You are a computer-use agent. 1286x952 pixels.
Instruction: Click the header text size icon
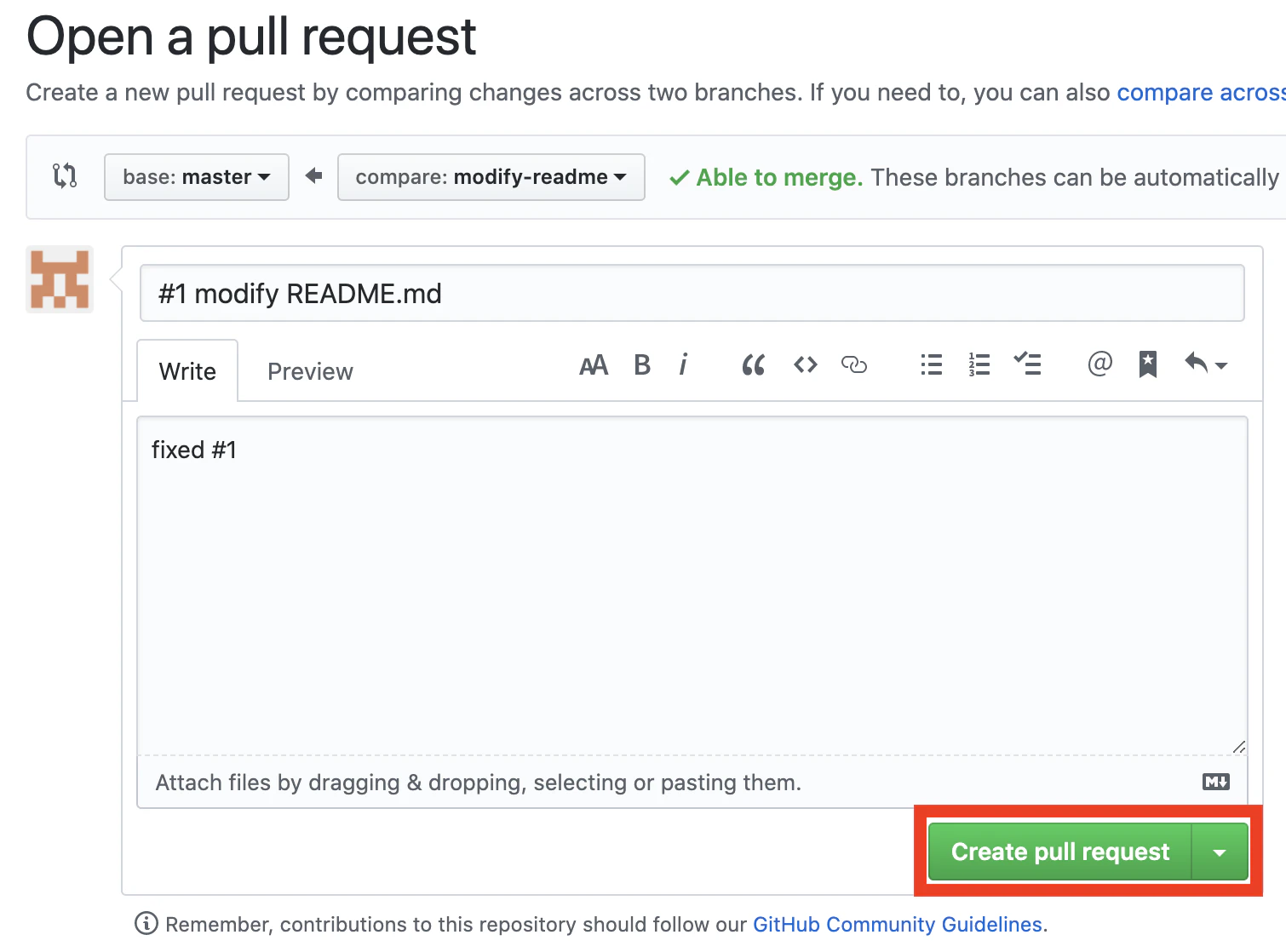(594, 365)
